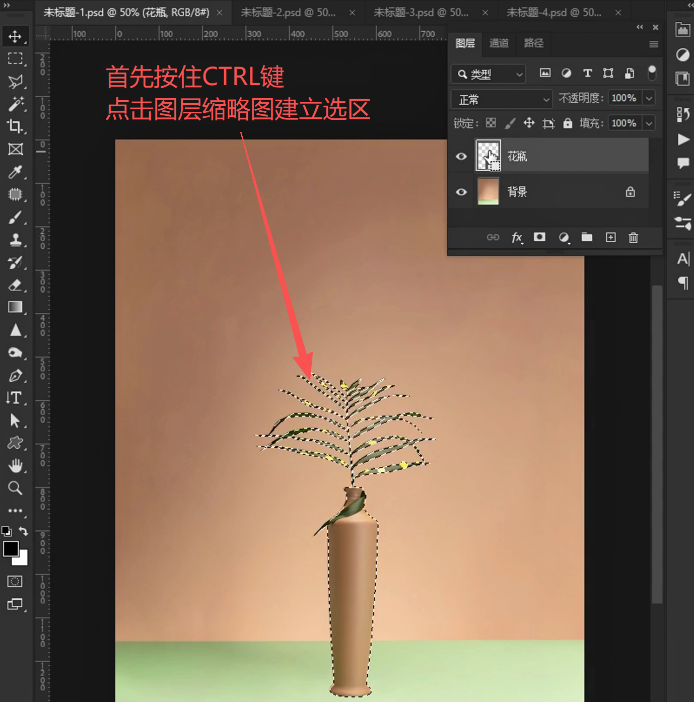Select the Rectangular Marquee tool
The width and height of the screenshot is (694, 702).
click(15, 59)
